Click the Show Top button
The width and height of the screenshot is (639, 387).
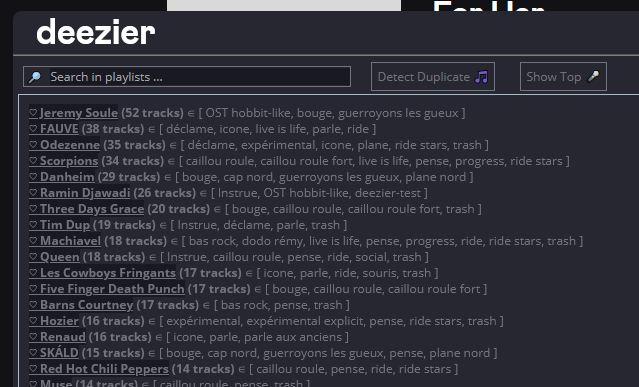pos(563,77)
